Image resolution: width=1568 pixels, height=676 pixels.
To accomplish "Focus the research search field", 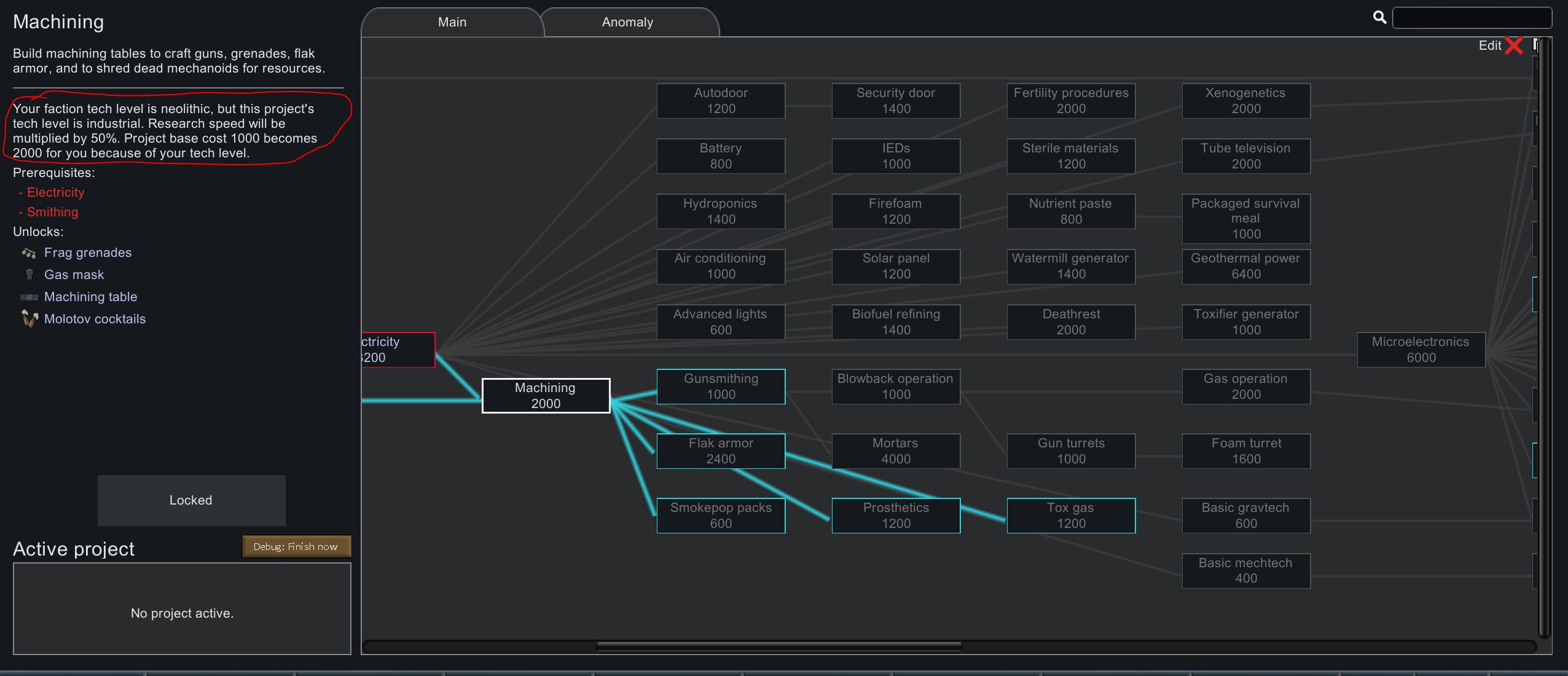I will (1472, 18).
